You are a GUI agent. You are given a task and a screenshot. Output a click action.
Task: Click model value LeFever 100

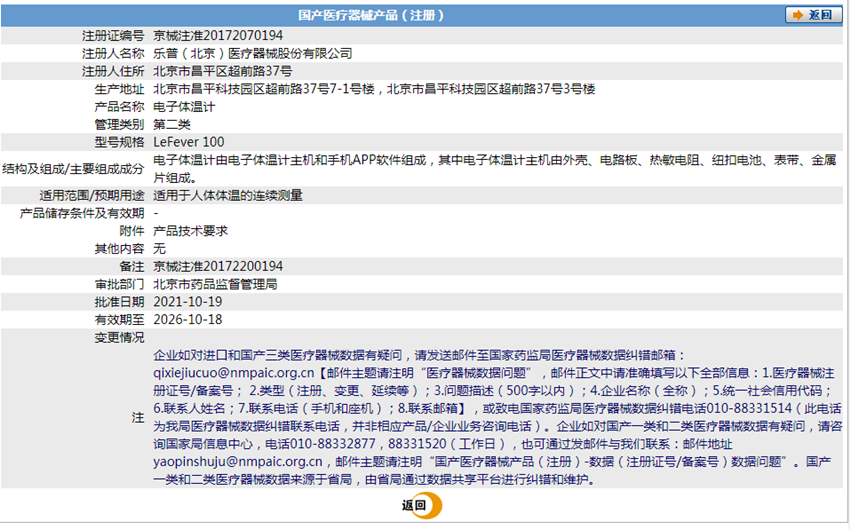pos(189,142)
